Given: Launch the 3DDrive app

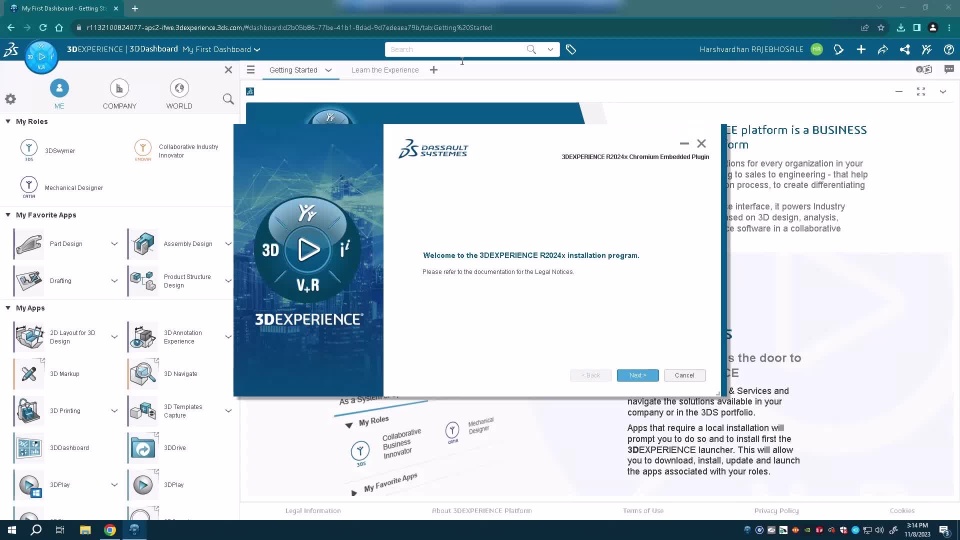Looking at the screenshot, I should pyautogui.click(x=158, y=448).
